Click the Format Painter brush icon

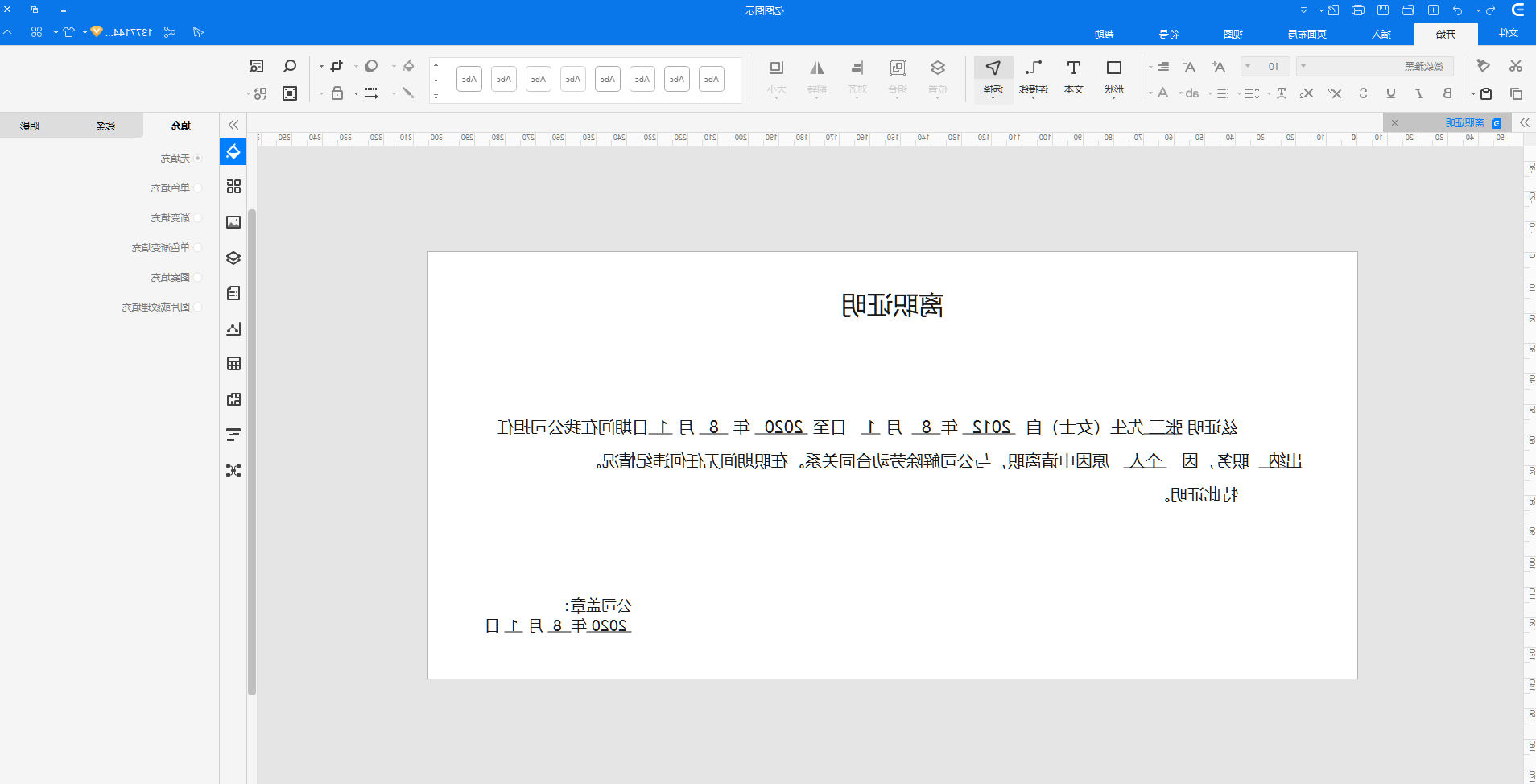pos(1484,66)
